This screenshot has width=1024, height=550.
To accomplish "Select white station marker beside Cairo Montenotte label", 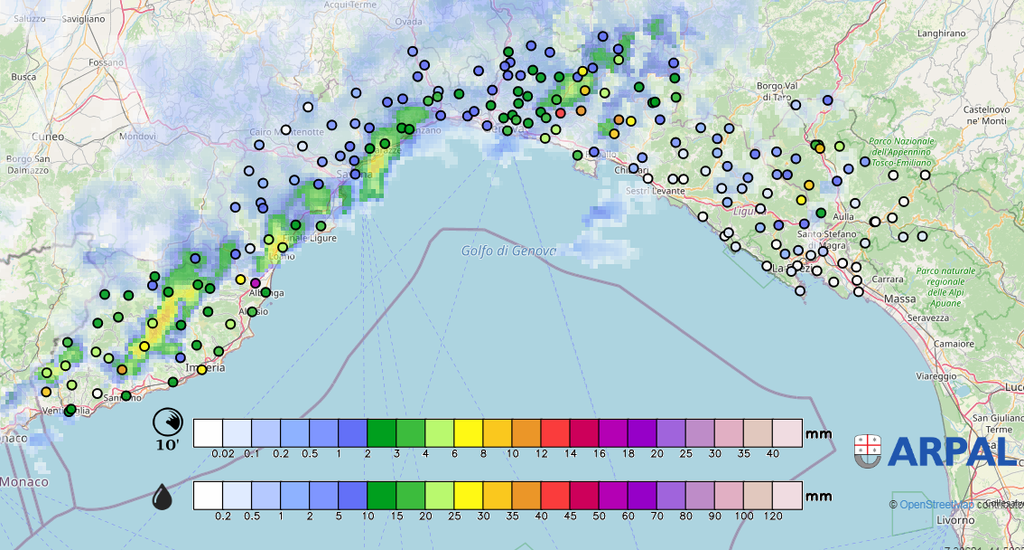I will 285,129.
